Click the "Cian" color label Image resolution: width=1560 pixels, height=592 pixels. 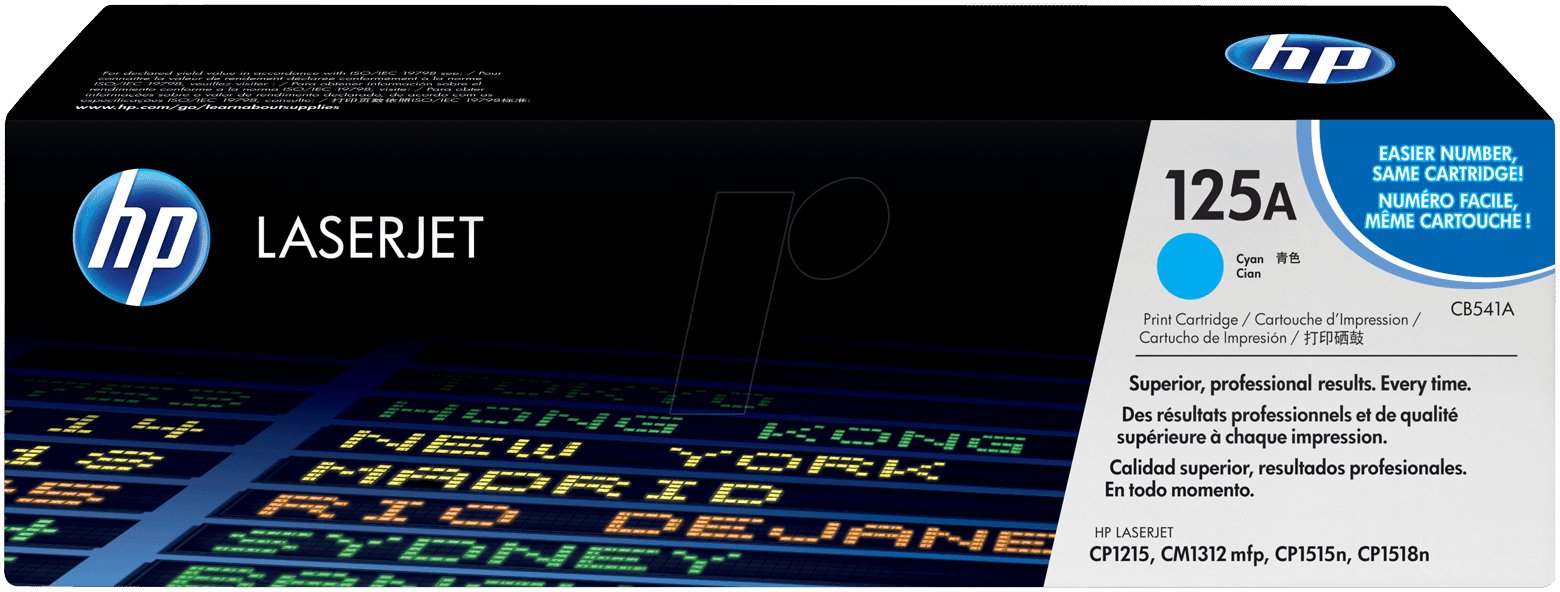coord(1248,272)
